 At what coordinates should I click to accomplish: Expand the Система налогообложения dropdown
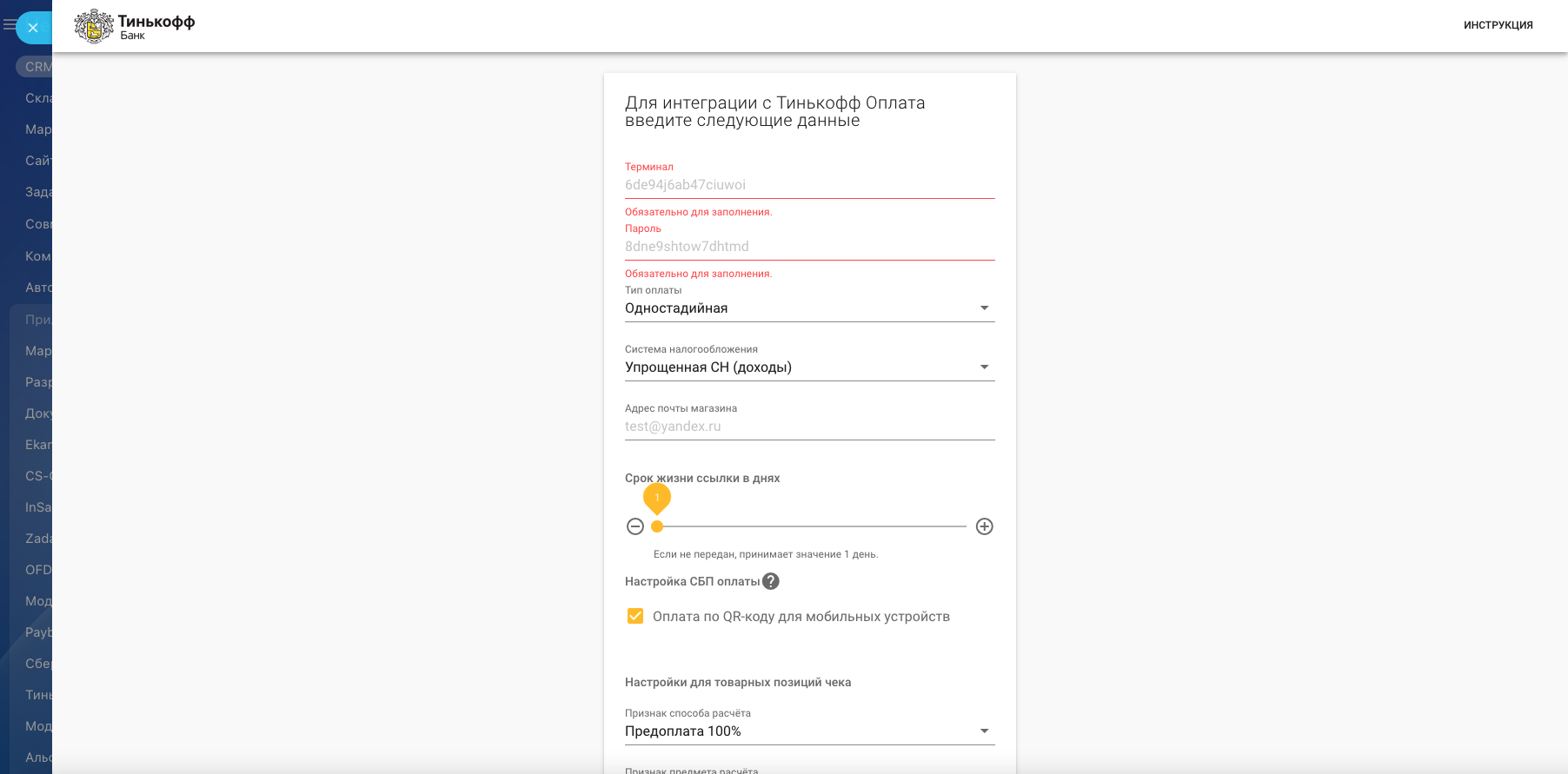[810, 367]
